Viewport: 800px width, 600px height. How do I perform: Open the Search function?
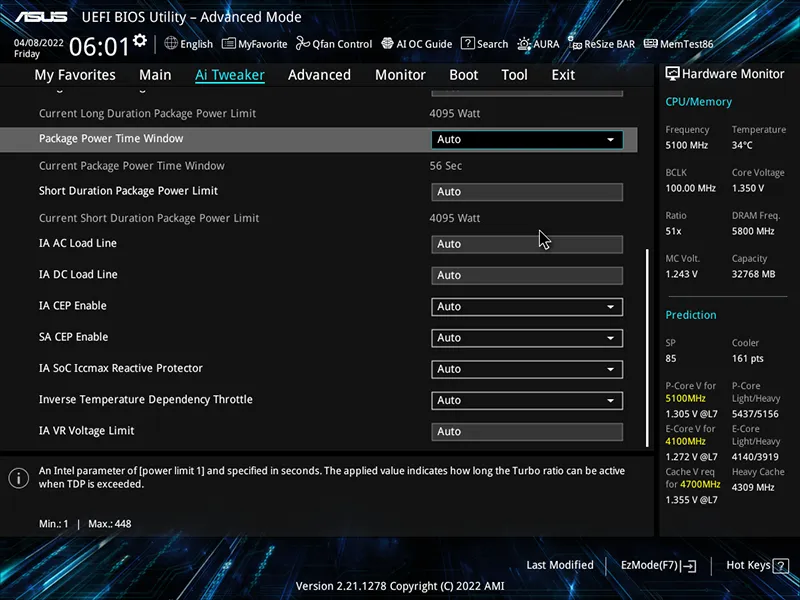(x=492, y=44)
